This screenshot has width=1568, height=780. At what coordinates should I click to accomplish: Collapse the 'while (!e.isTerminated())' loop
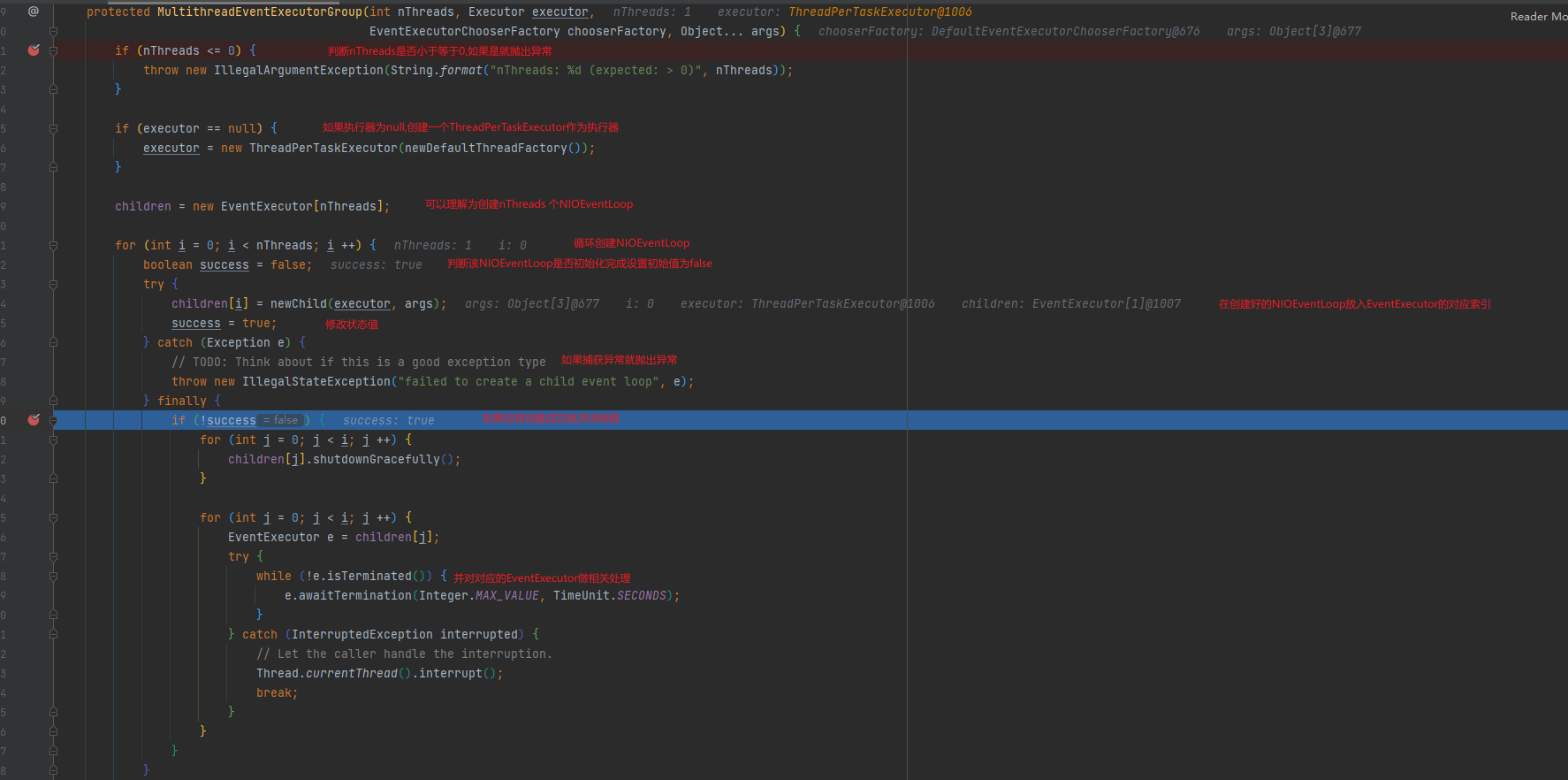pyautogui.click(x=53, y=576)
